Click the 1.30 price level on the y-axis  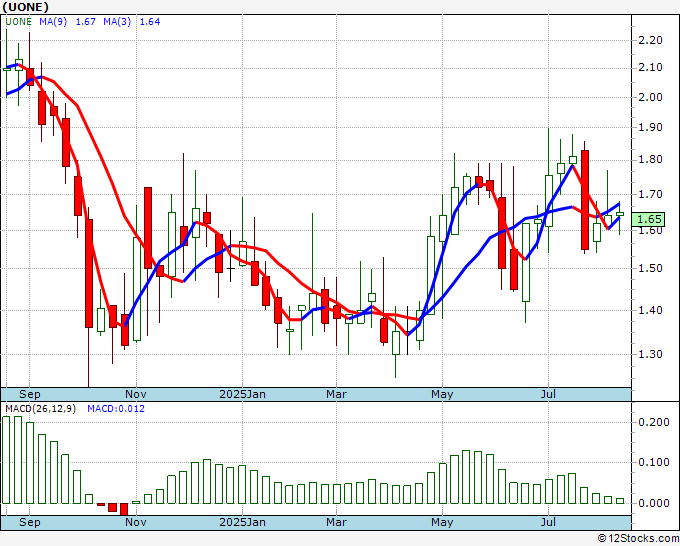click(650, 354)
